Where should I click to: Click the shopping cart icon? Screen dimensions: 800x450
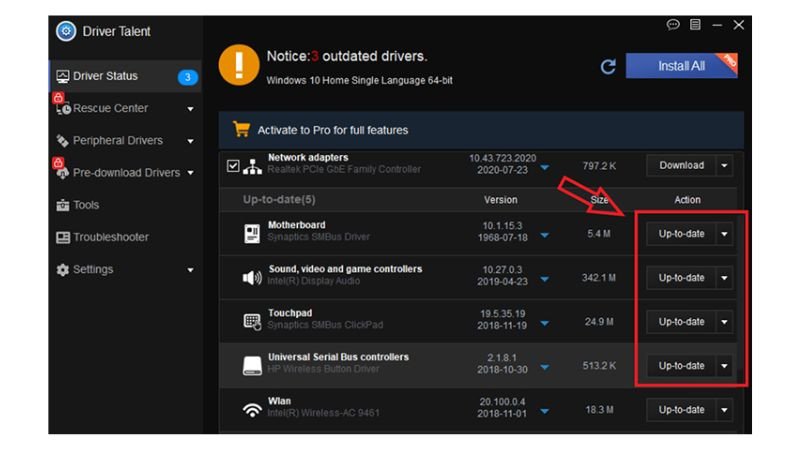241,130
